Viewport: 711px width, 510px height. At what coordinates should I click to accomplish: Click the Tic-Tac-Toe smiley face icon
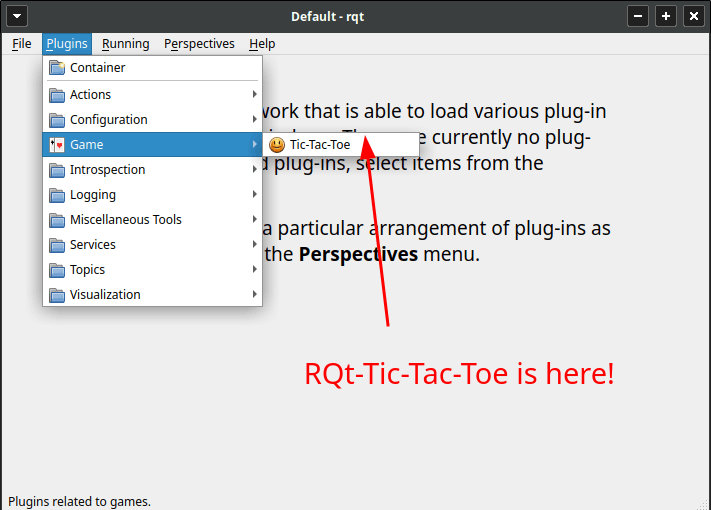click(277, 145)
